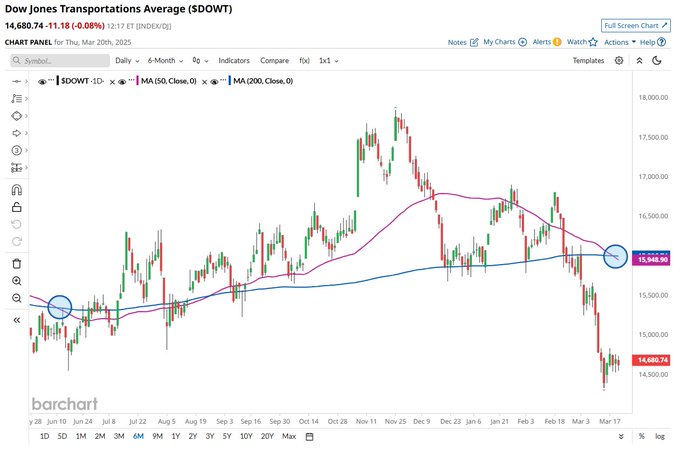The width and height of the screenshot is (680, 449).
Task: Open the Actions dropdown menu
Action: 618,42
